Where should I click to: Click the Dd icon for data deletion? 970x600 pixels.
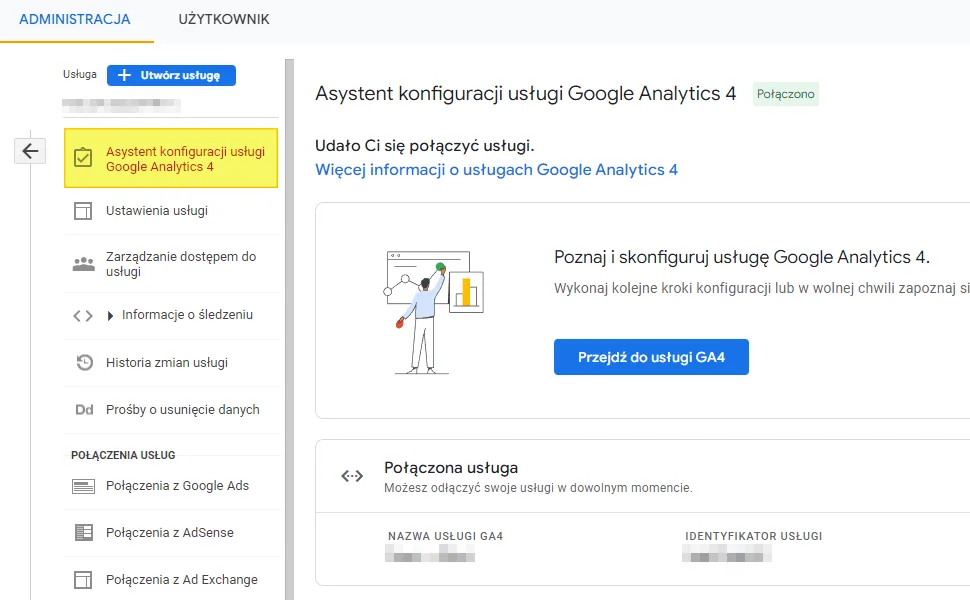click(84, 409)
